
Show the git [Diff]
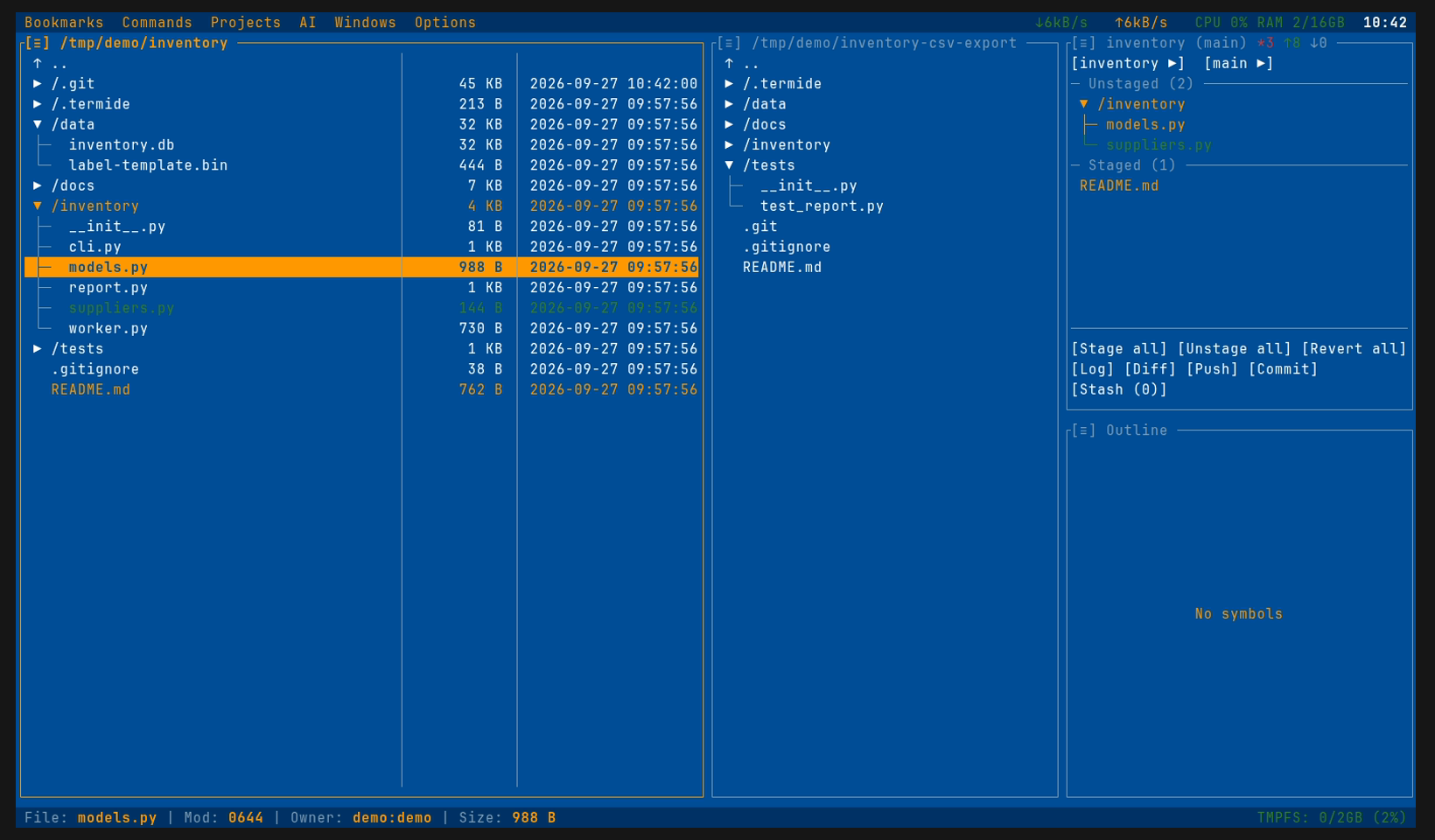point(1150,369)
